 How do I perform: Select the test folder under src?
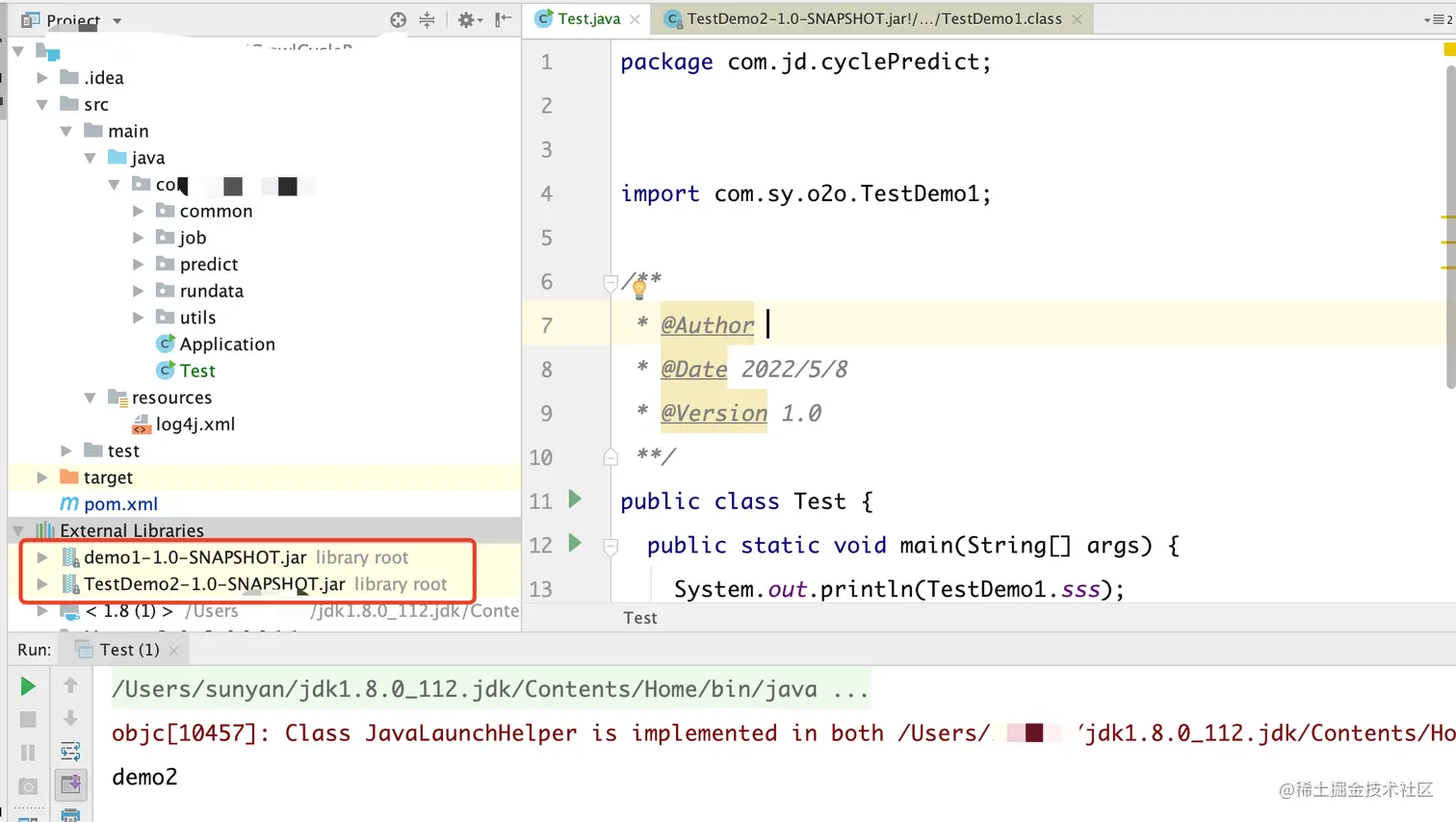coord(123,450)
